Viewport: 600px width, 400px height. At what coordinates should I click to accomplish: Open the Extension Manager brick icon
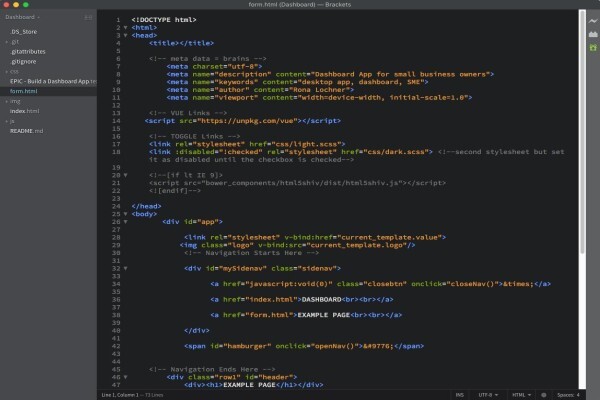593,34
